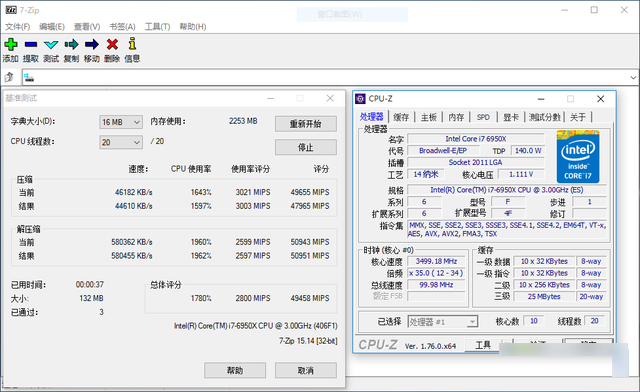640x392 pixels.
Task: Click the 47965 MIPS compression result rating
Action: point(310,206)
